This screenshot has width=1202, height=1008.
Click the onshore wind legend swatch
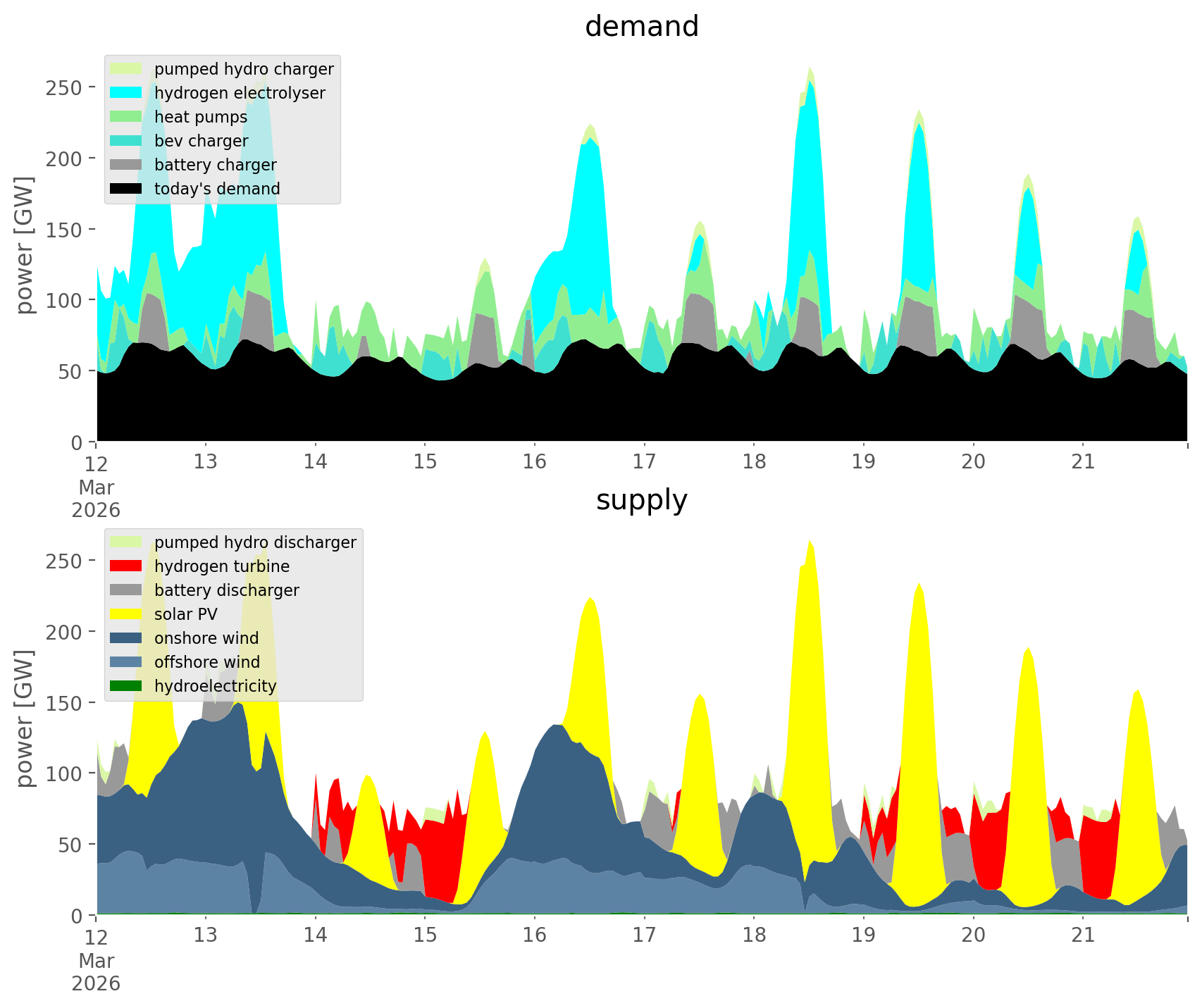(x=126, y=638)
